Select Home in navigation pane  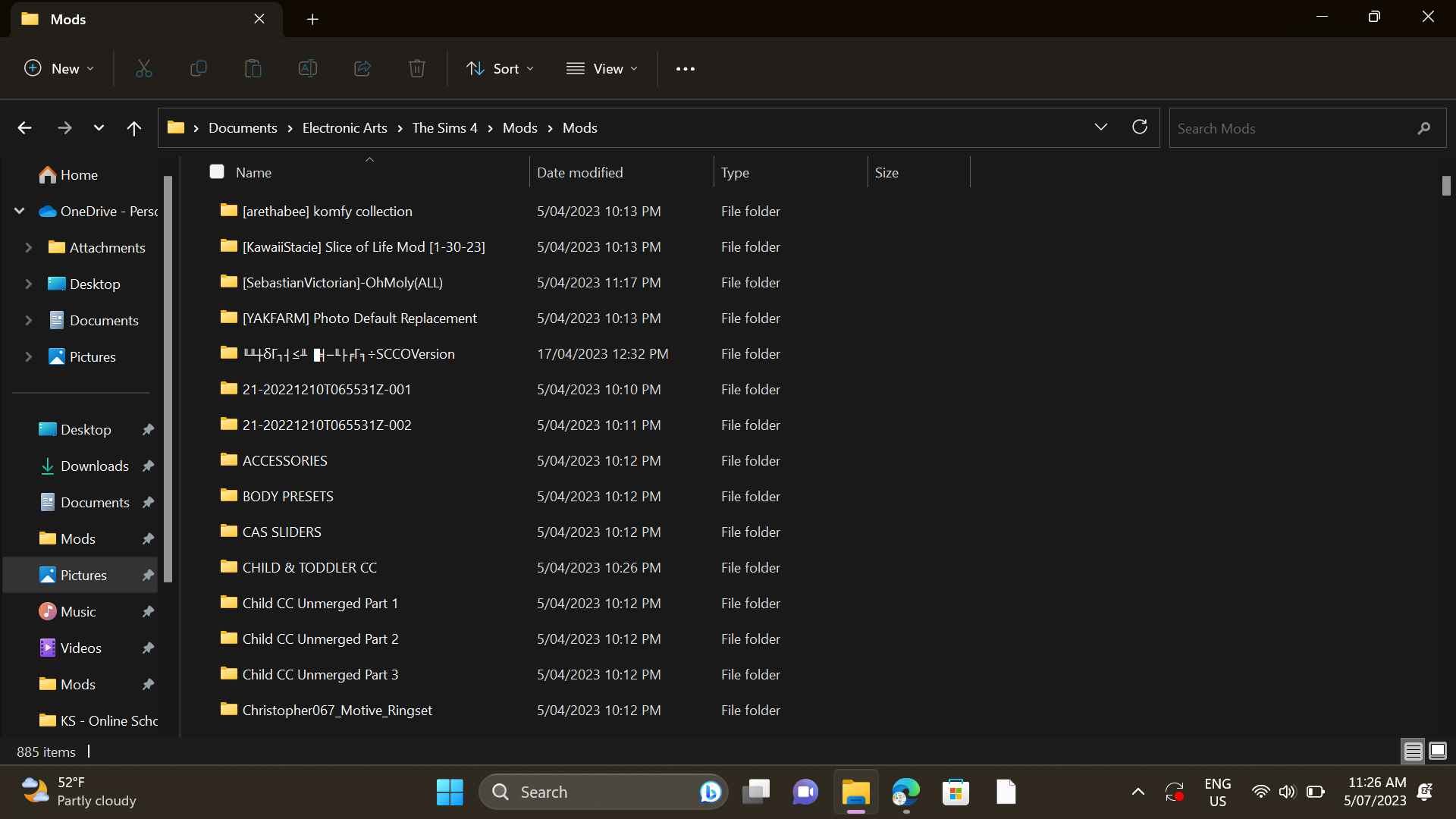tap(79, 174)
